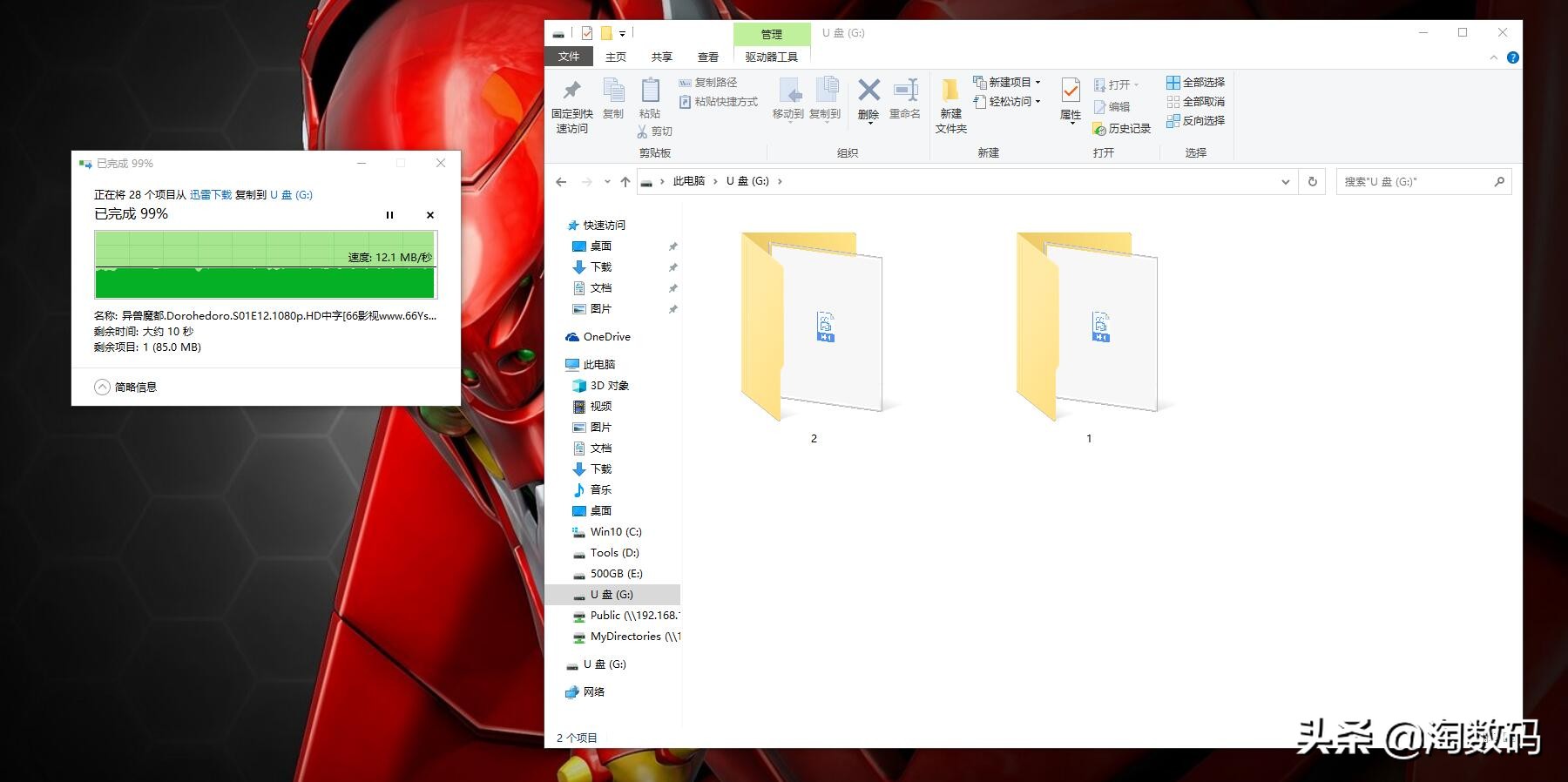Expand address bar history dropdown
Screen dimensions: 1568x782
1285,182
